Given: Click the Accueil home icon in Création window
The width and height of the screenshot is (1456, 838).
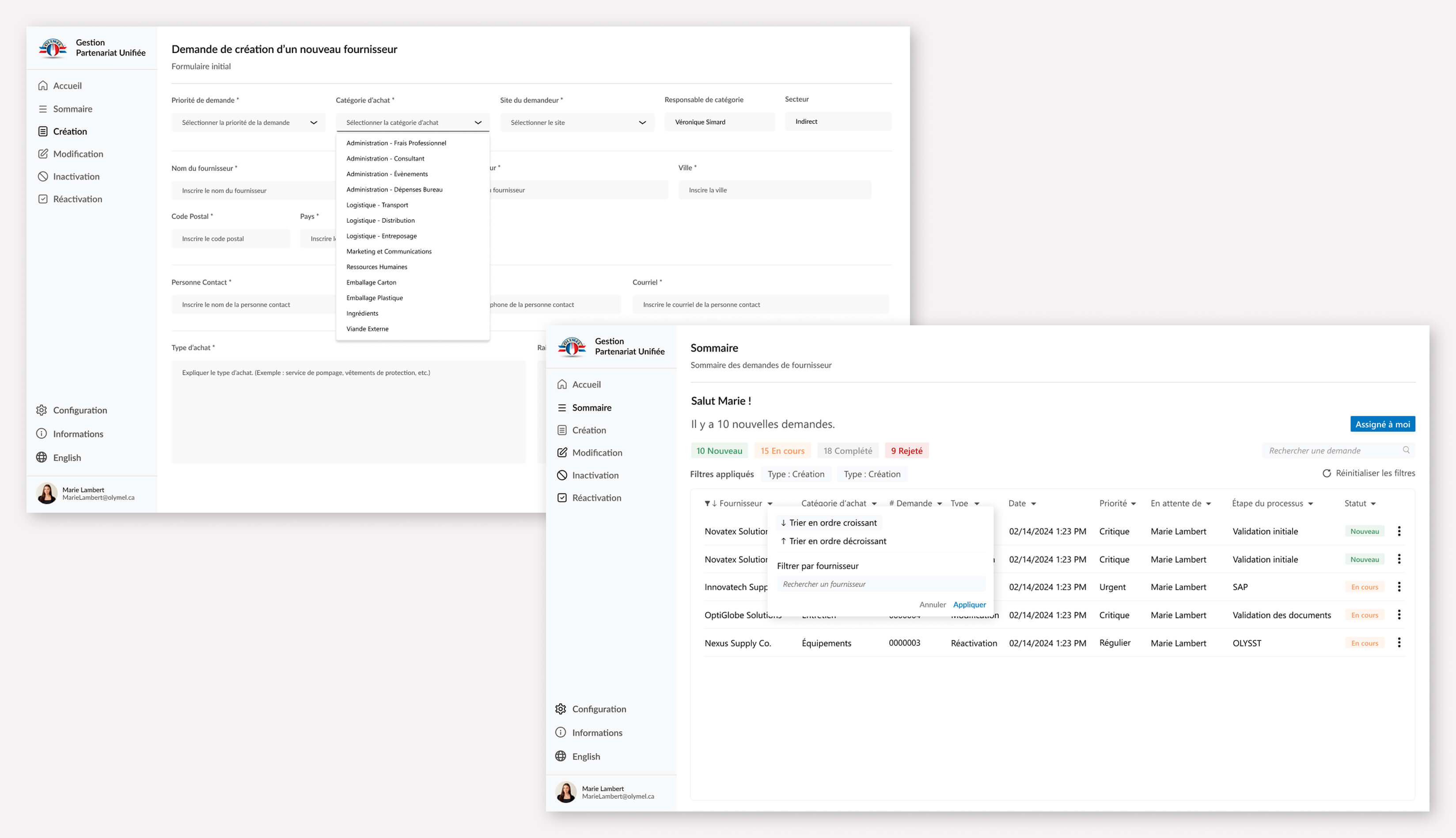Looking at the screenshot, I should [x=42, y=86].
